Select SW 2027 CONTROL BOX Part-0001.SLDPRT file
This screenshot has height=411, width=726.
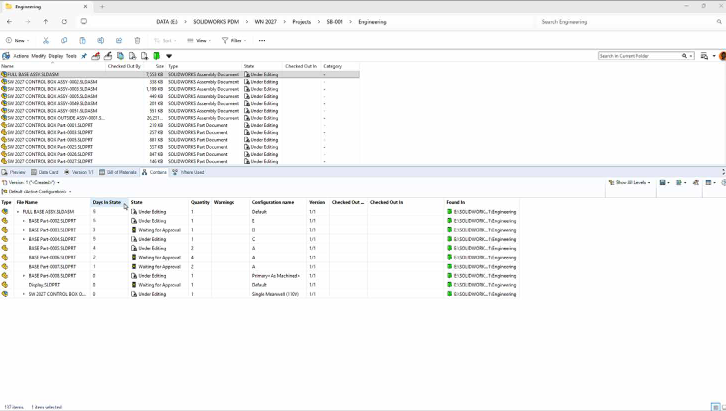pos(180,125)
